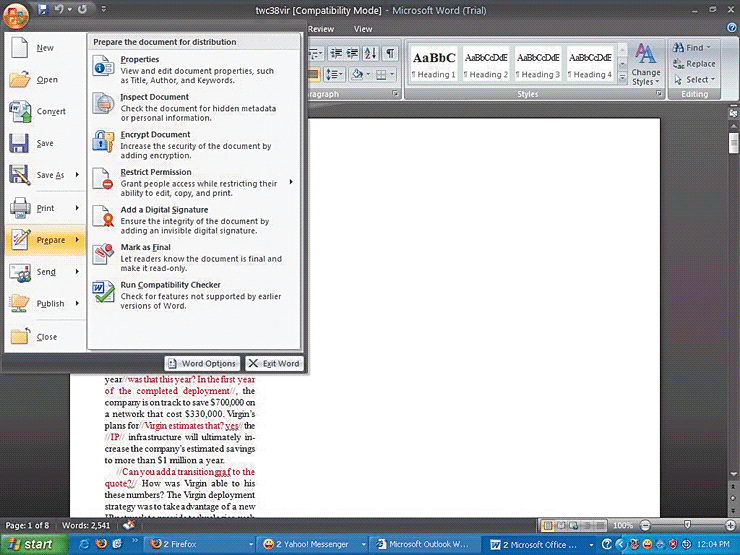The image size is (740, 555).
Task: Switch to the Review ribbon tab
Action: (x=321, y=29)
